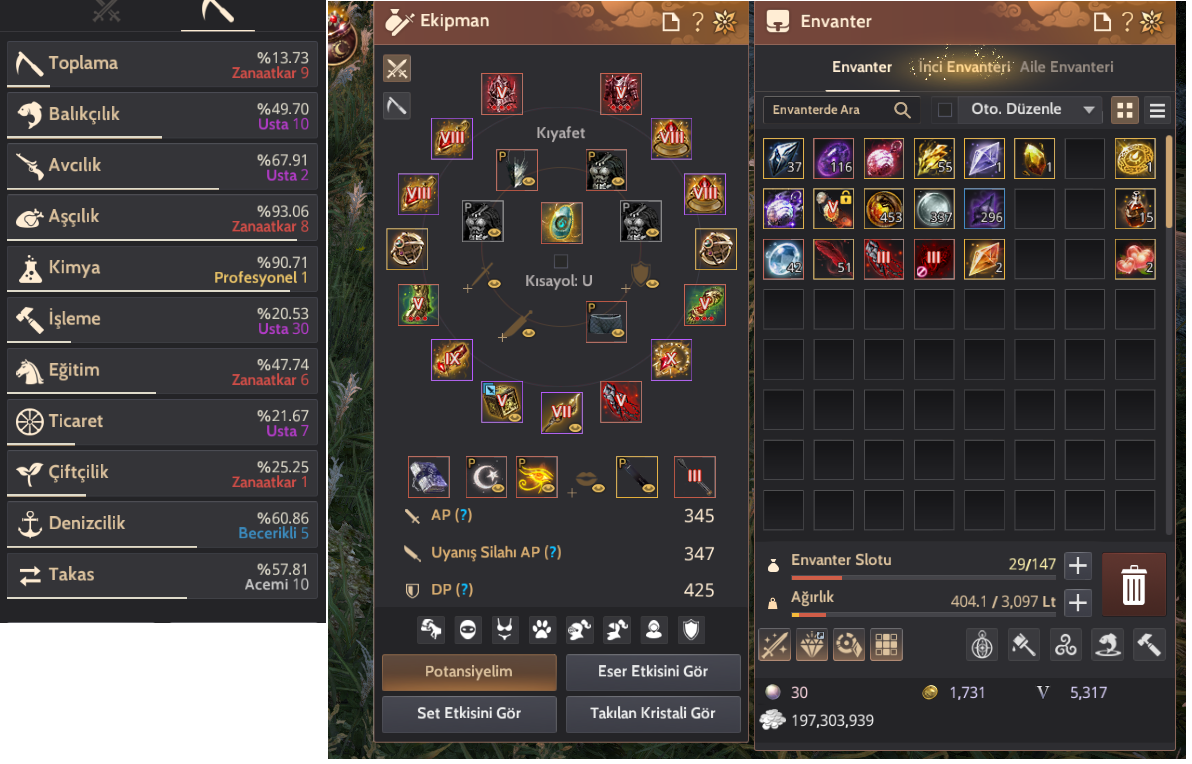This screenshot has width=1192, height=764.
Task: Toggle the checkbox beside Oto. Düzenle
Action: [x=945, y=110]
